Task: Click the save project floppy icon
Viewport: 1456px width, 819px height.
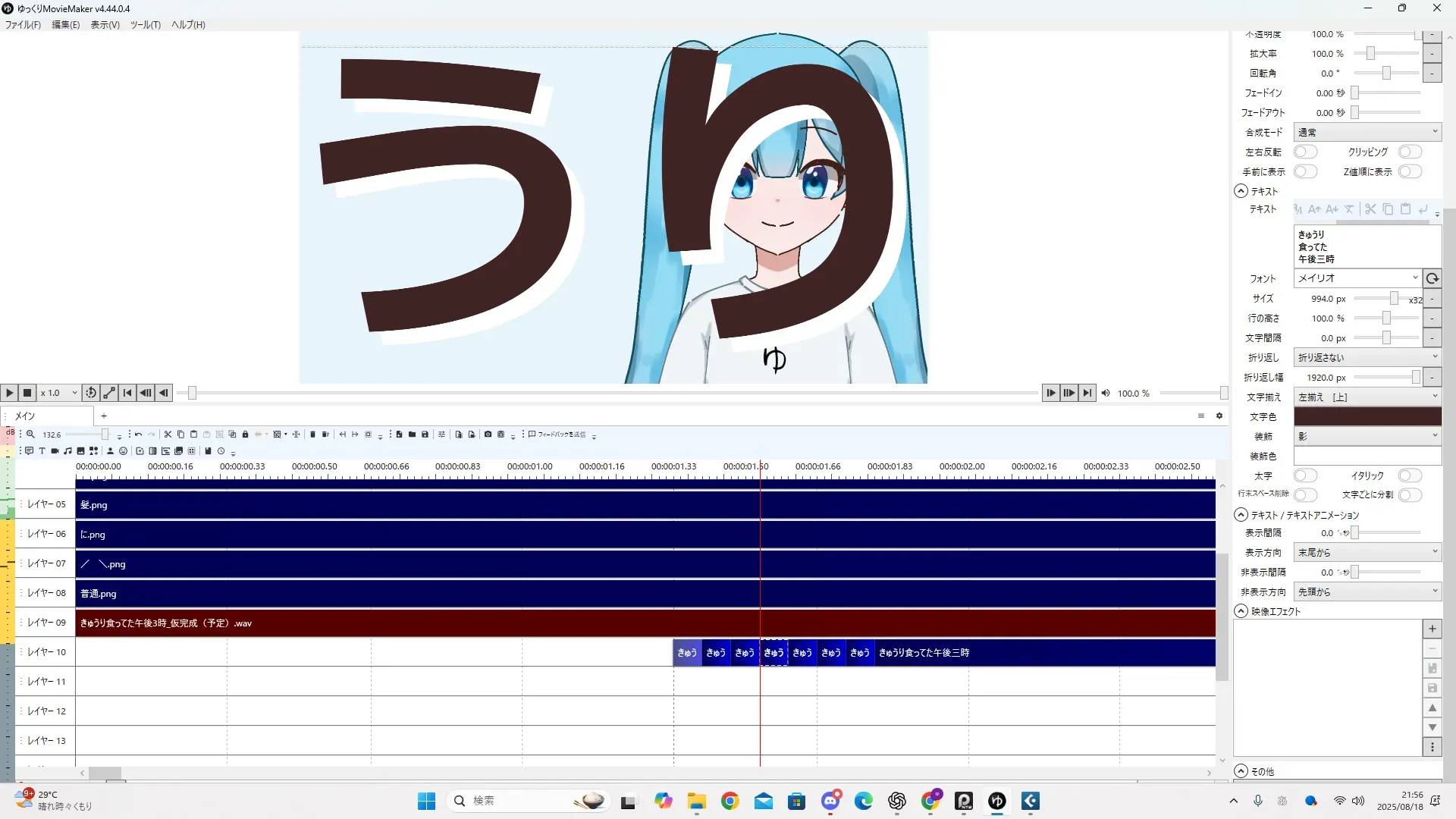Action: (425, 435)
